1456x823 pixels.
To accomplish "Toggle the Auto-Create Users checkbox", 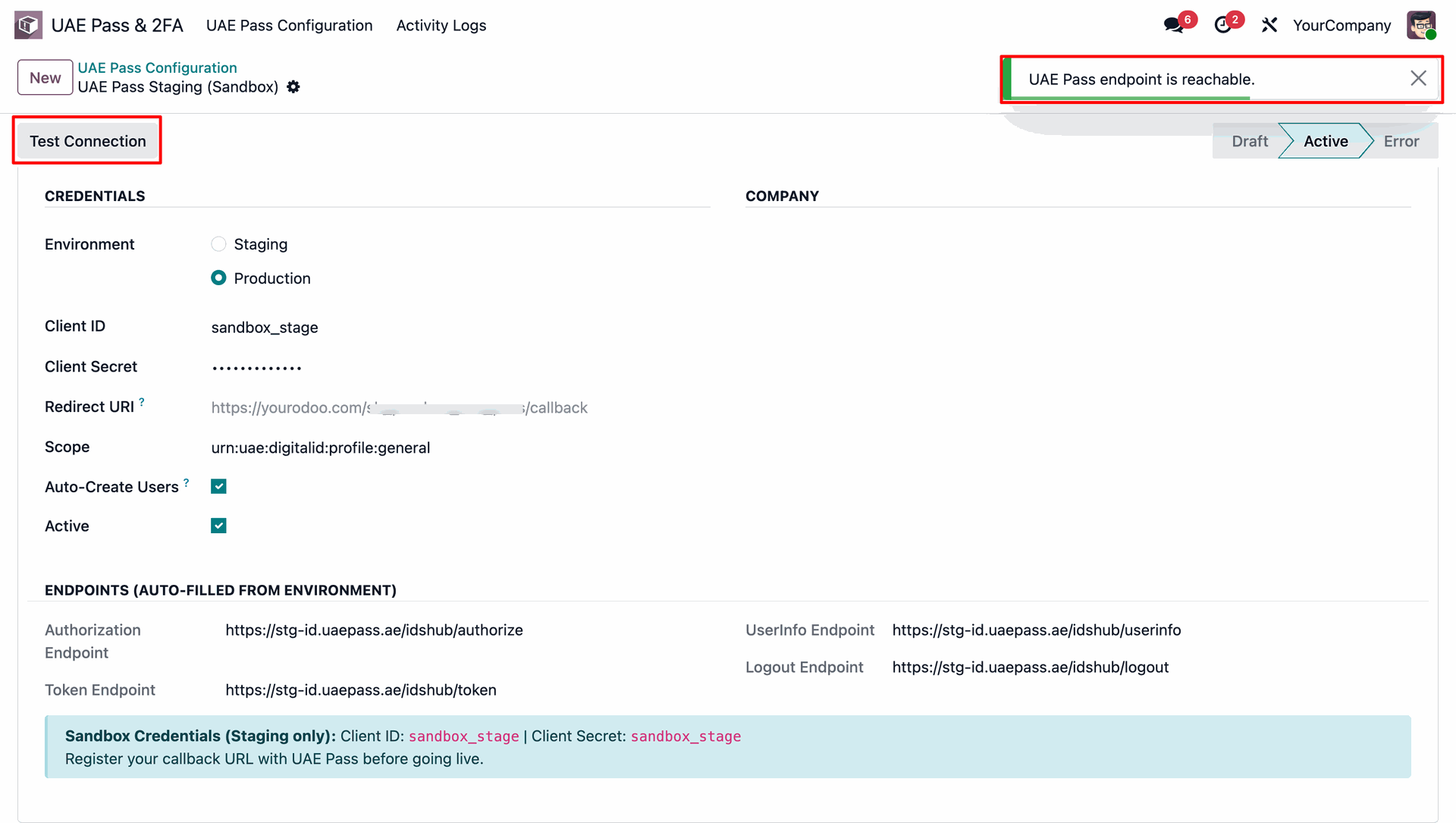I will pyautogui.click(x=218, y=486).
